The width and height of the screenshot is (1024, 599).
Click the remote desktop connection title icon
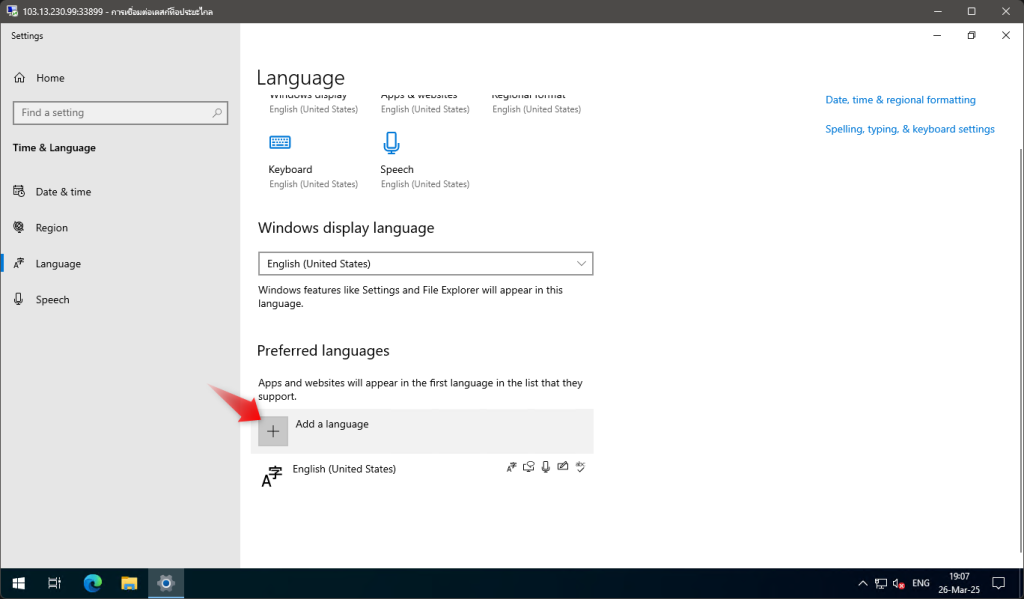(12, 11)
